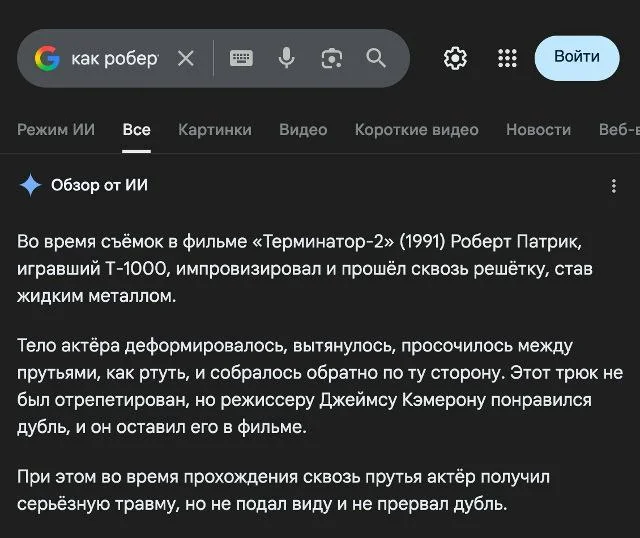Open quick settings gear
This screenshot has height=538, width=640.
tap(455, 58)
